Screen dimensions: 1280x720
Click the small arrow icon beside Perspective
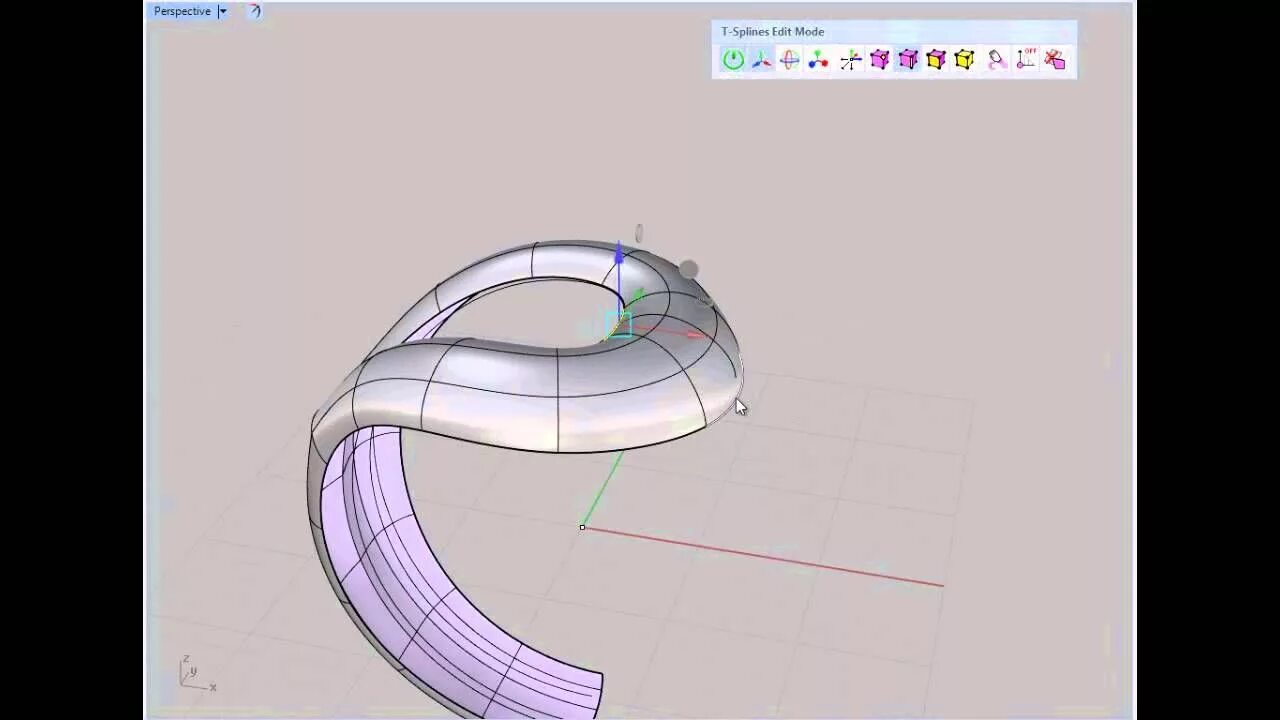[254, 12]
